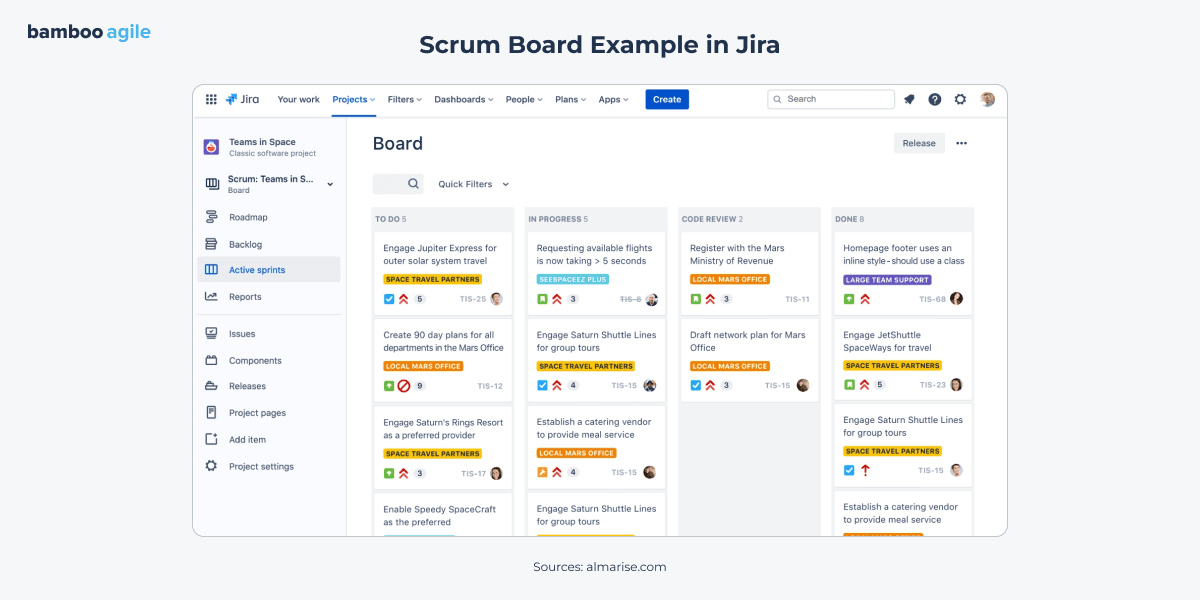Screen dimensions: 1200x600
Task: Click the Help question mark icon
Action: click(934, 99)
